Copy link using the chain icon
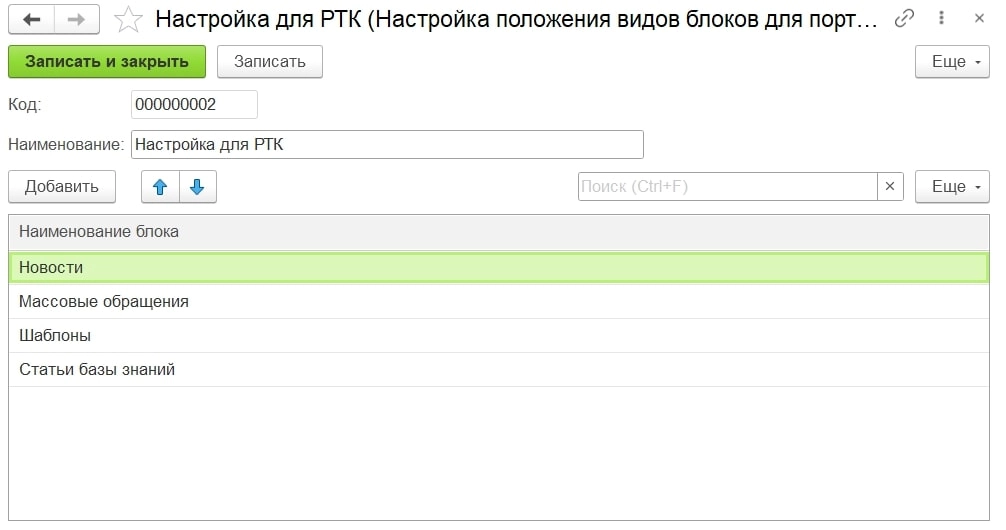The width and height of the screenshot is (1006, 530). [904, 19]
